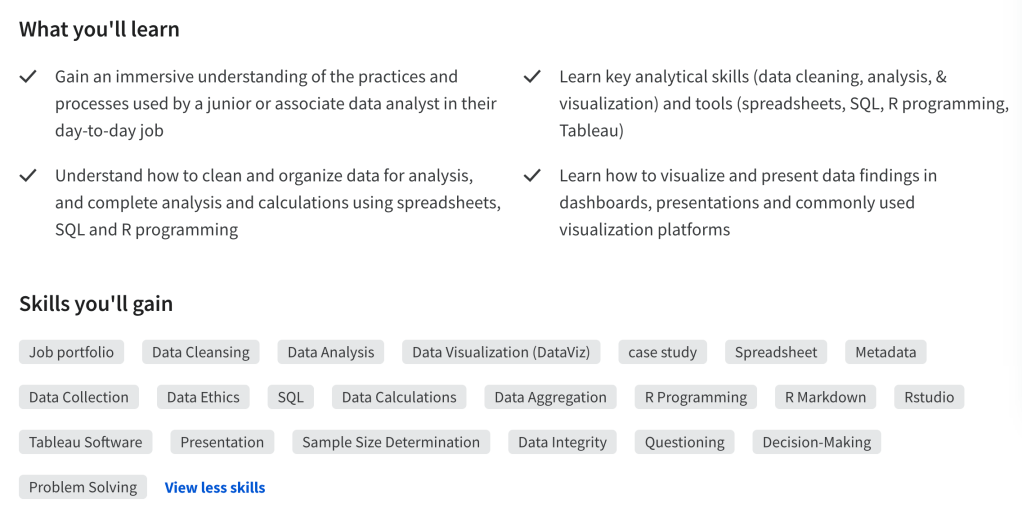Collapse skills with View less skills
The image size is (1022, 513).
coord(215,488)
